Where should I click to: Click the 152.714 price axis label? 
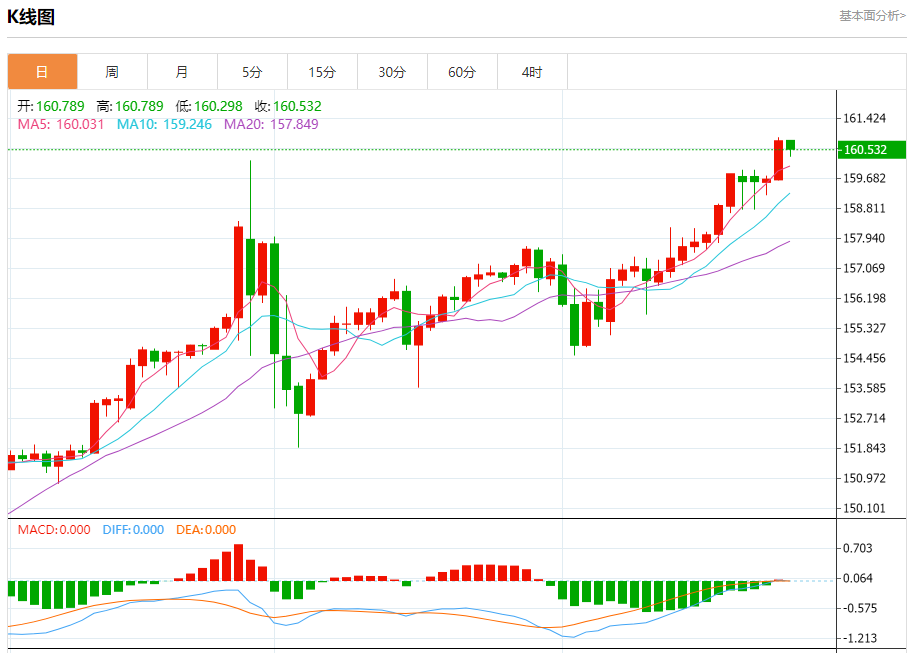[x=864, y=418]
